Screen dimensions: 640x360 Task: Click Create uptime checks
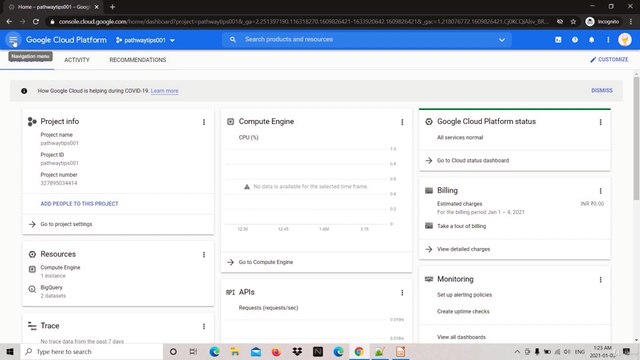tap(463, 311)
